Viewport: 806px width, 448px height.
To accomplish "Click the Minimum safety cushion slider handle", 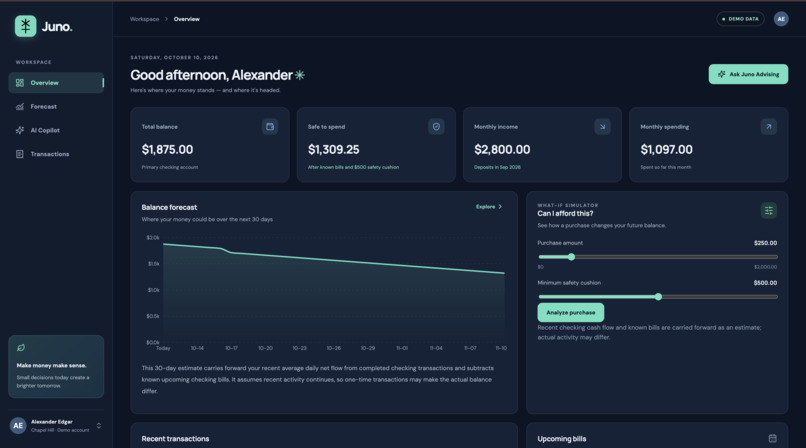I will click(658, 296).
